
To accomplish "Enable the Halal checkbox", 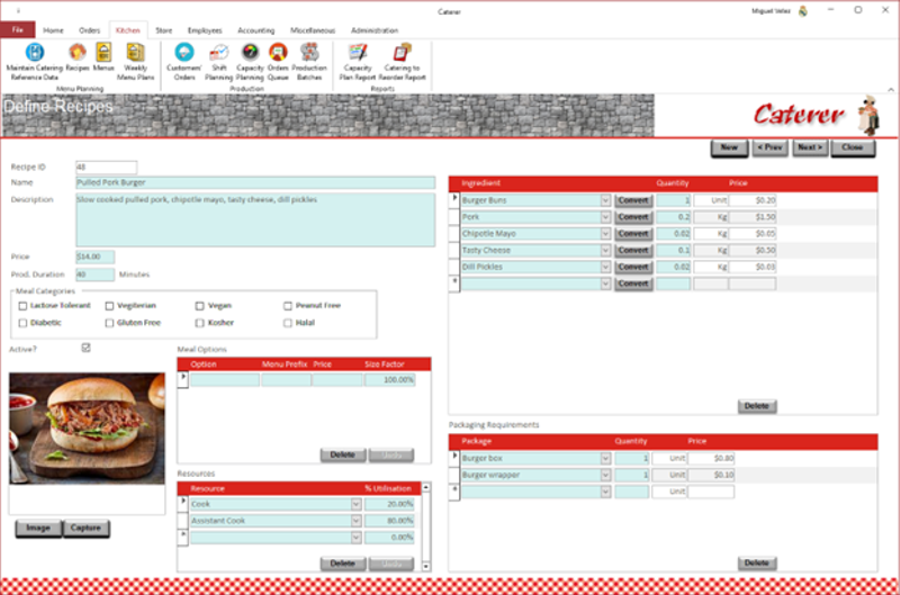I will coord(288,323).
